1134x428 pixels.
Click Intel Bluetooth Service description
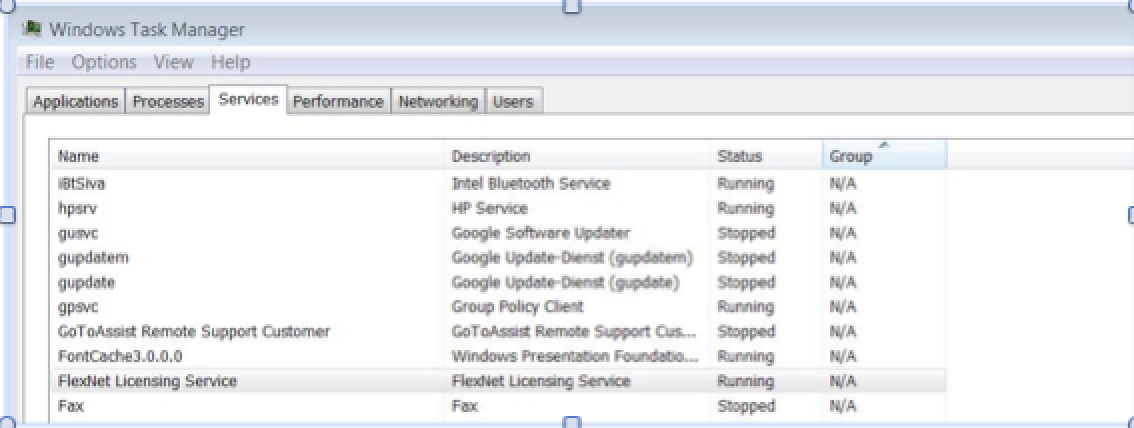pos(531,184)
